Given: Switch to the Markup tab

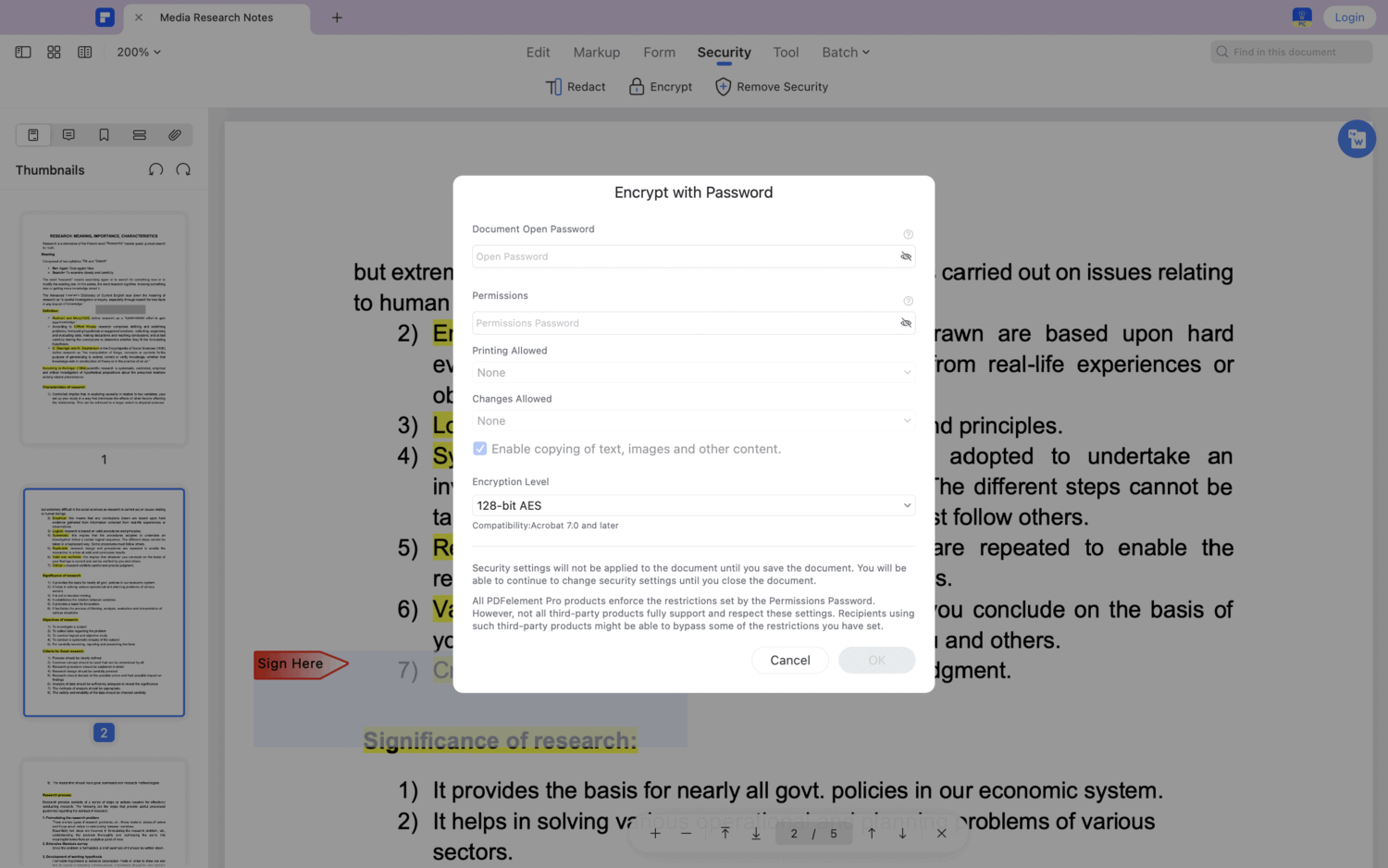Looking at the screenshot, I should click(596, 52).
